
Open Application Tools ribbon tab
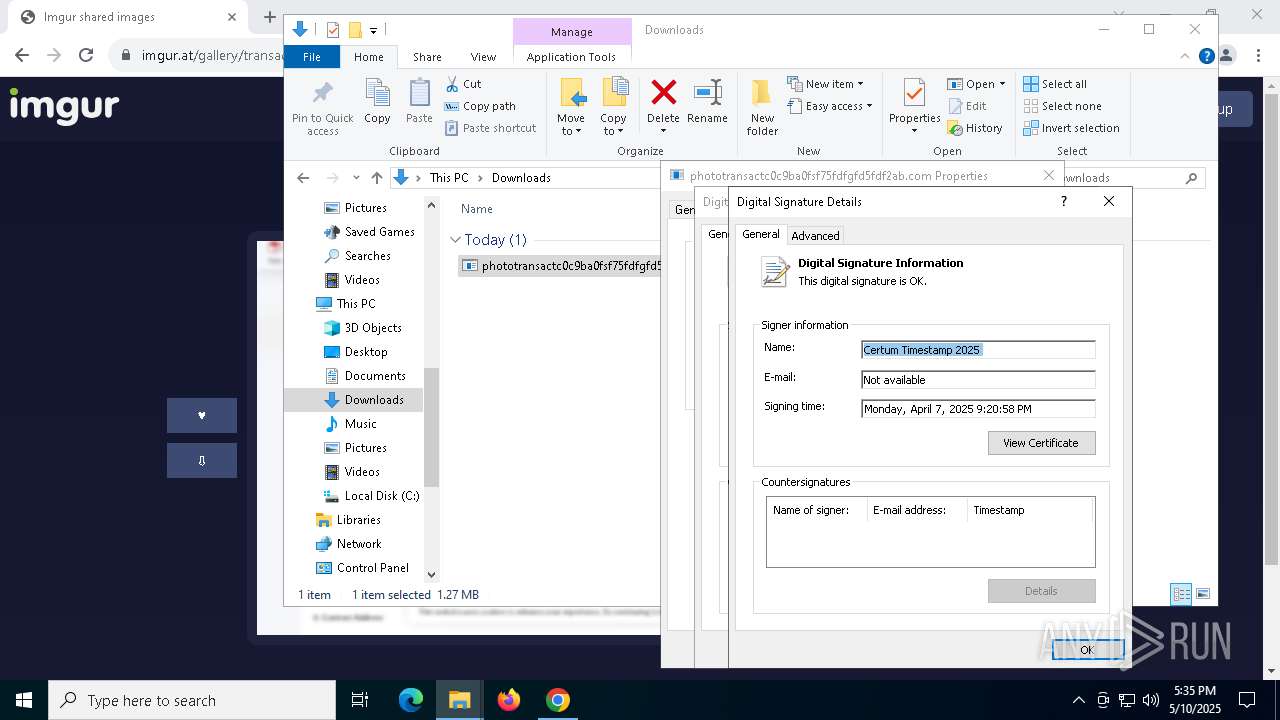(x=571, y=57)
